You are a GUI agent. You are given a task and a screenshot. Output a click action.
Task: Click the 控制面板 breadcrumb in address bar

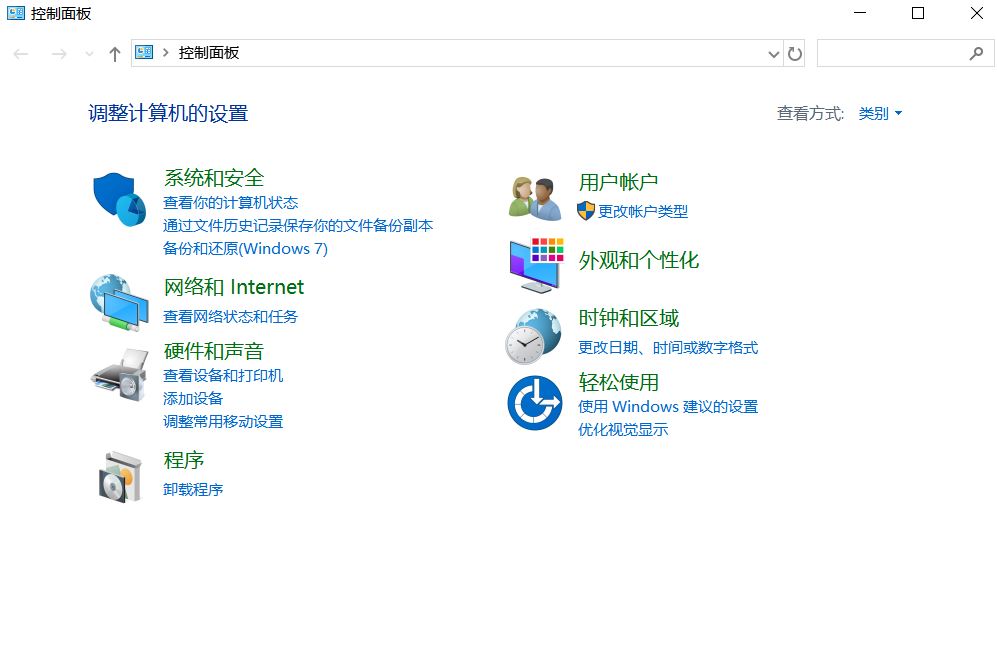pyautogui.click(x=209, y=53)
